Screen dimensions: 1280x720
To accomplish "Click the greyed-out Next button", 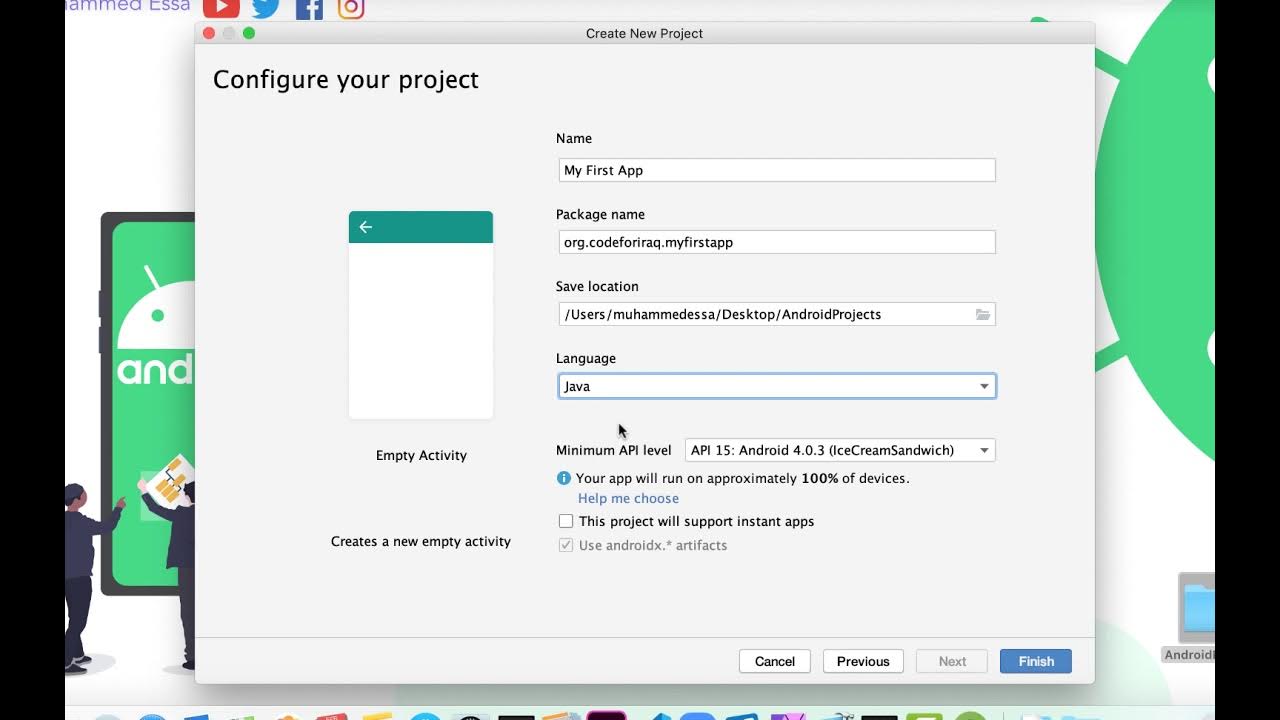I will [x=952, y=661].
